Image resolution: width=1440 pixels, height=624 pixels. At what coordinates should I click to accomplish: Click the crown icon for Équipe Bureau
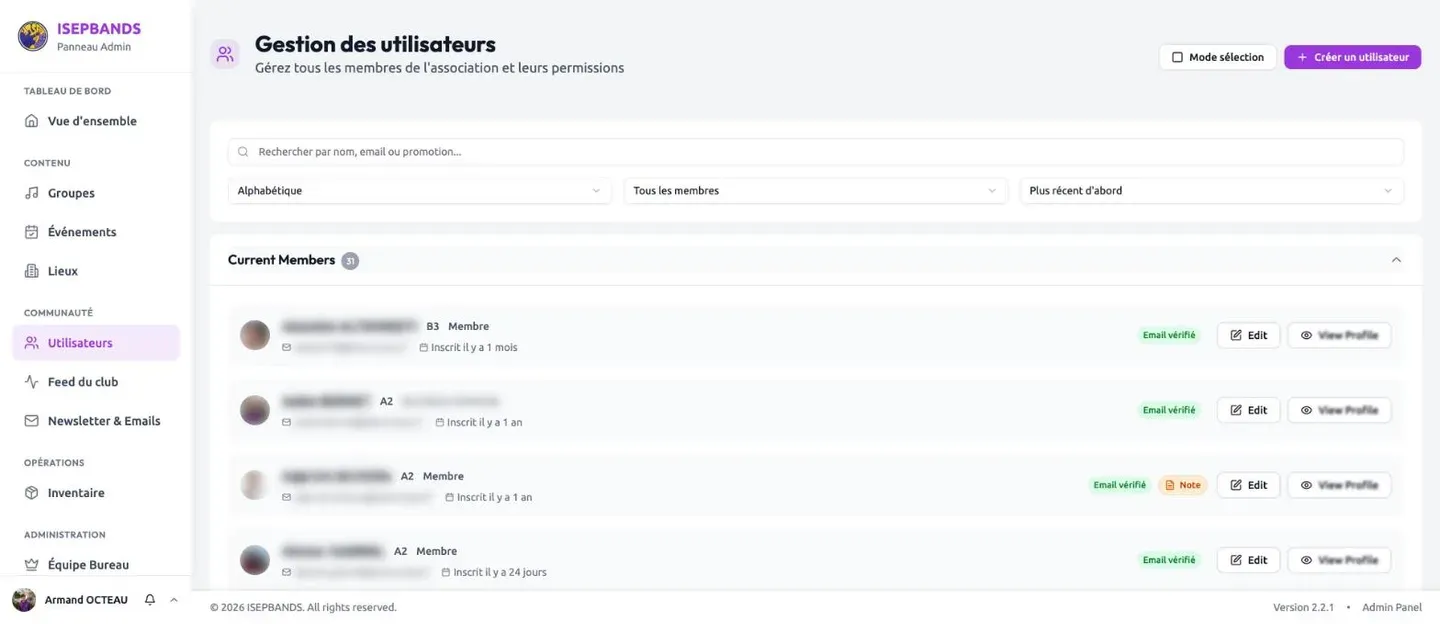(x=32, y=565)
